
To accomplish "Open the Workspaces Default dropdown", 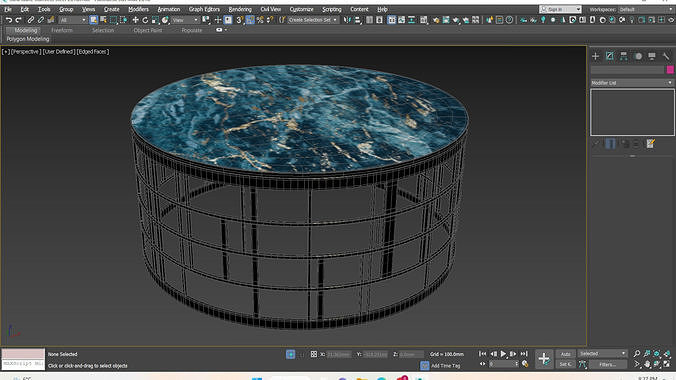I will [x=646, y=9].
